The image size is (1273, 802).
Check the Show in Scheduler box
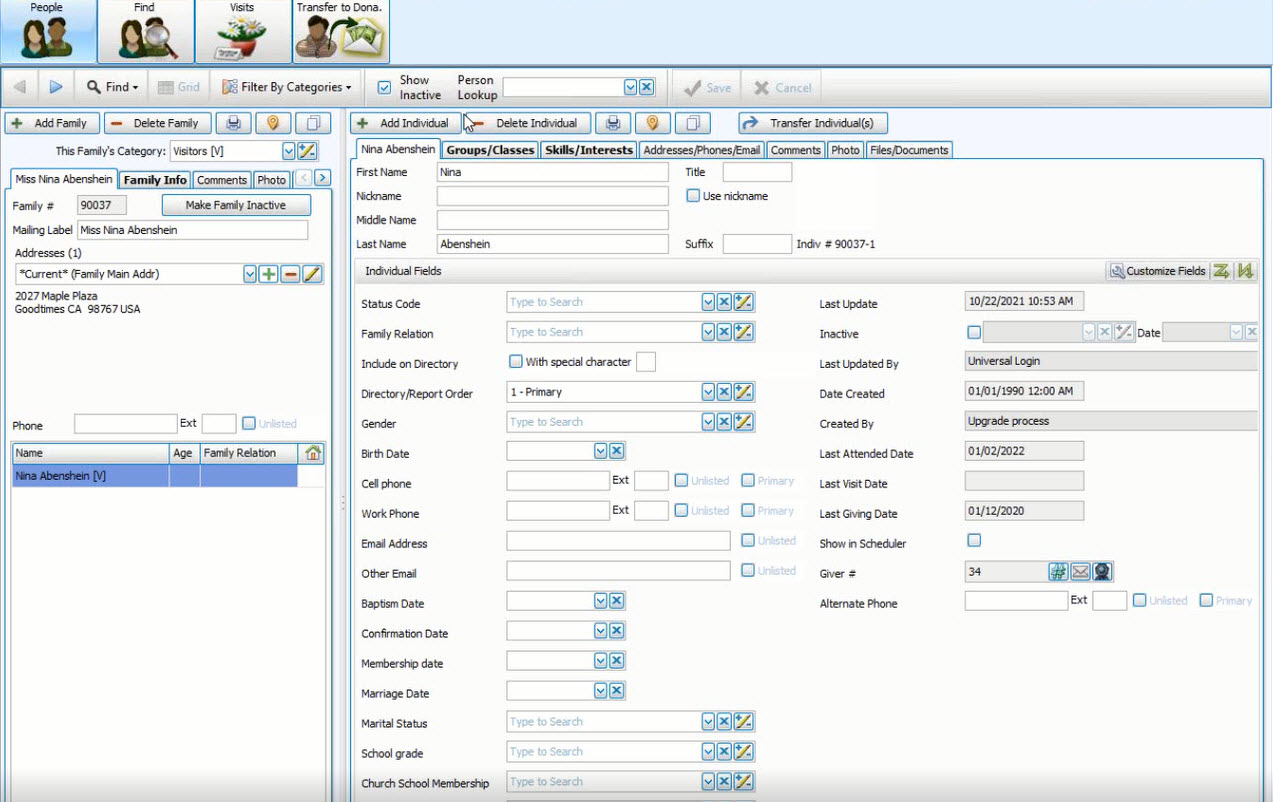pos(974,541)
